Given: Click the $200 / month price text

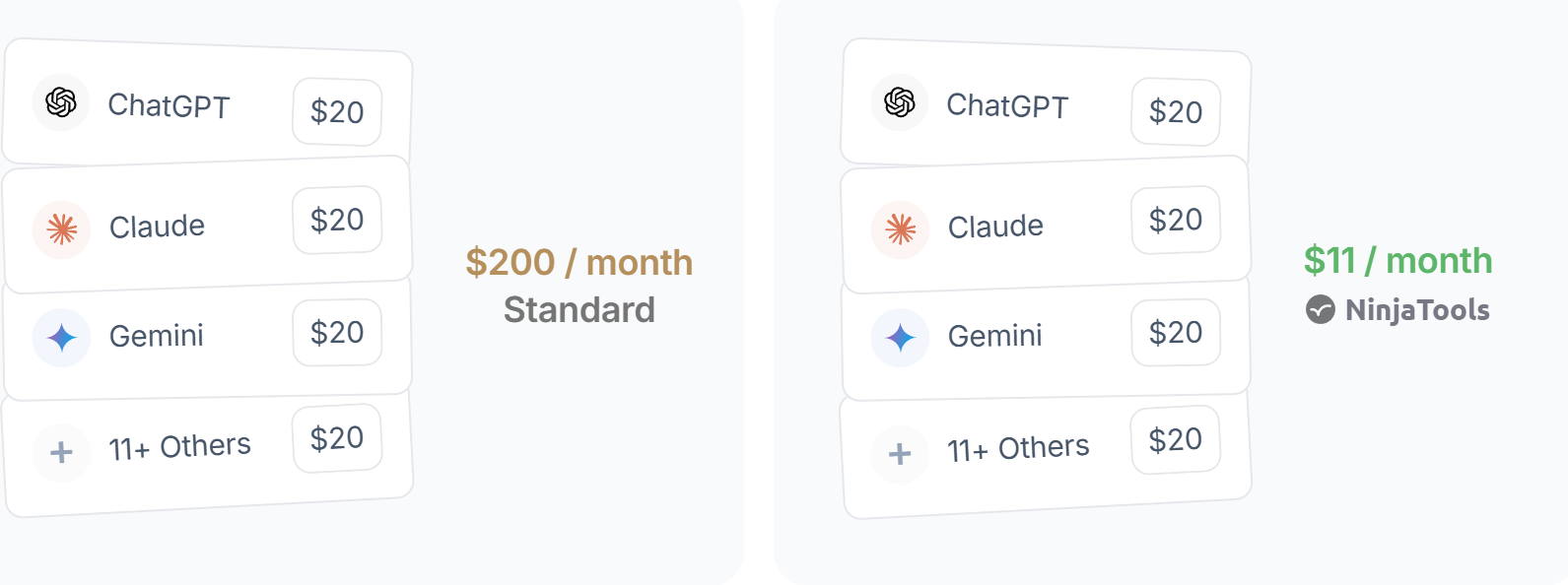Looking at the screenshot, I should click(x=579, y=263).
